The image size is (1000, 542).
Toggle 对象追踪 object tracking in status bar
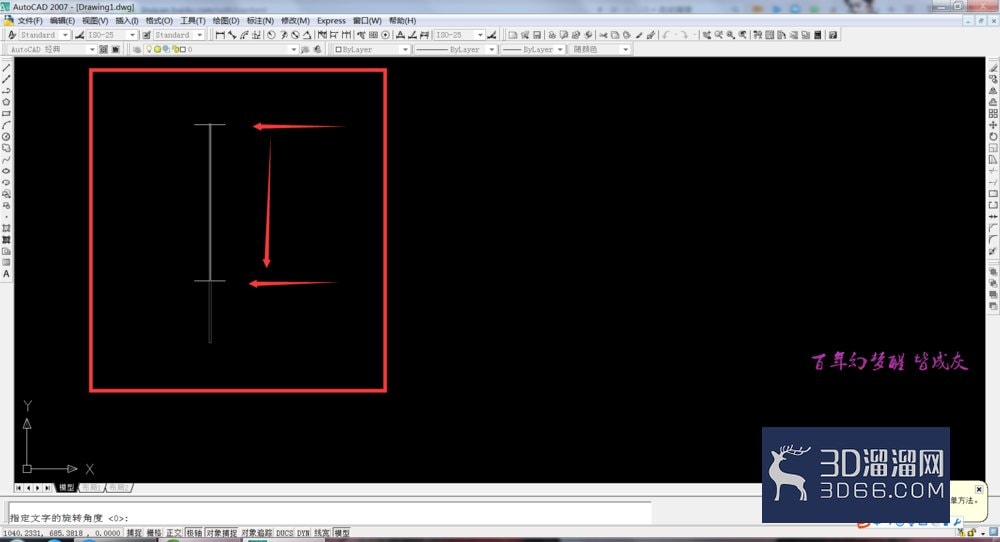point(256,532)
